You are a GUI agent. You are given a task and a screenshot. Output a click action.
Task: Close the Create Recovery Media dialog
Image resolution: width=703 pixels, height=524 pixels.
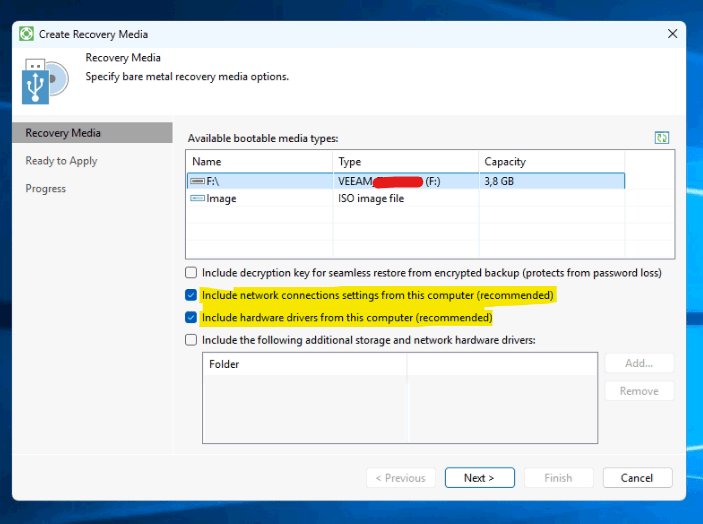pyautogui.click(x=672, y=33)
